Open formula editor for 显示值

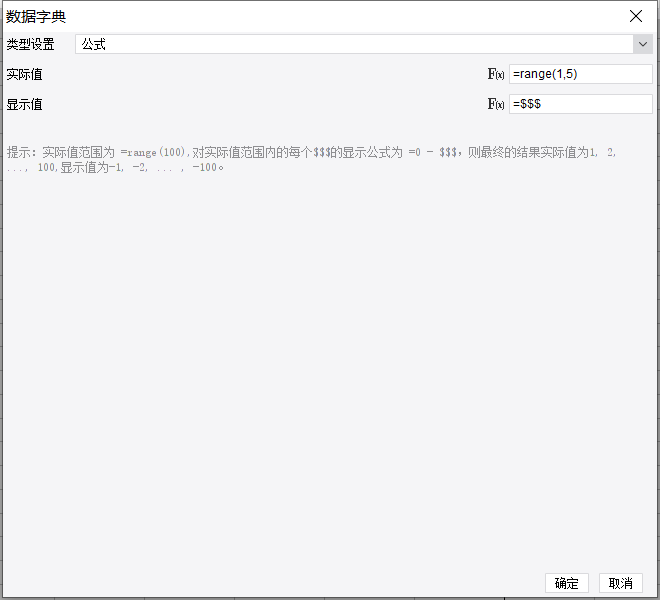(x=495, y=104)
